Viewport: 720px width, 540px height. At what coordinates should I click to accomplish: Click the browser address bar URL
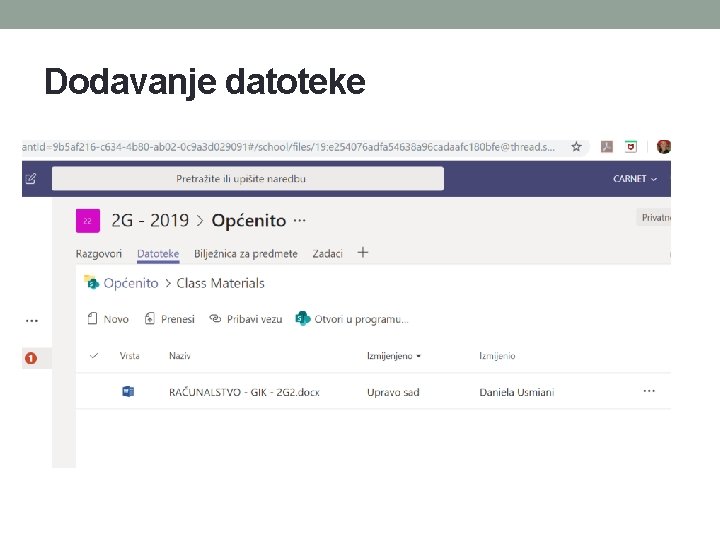[288, 147]
